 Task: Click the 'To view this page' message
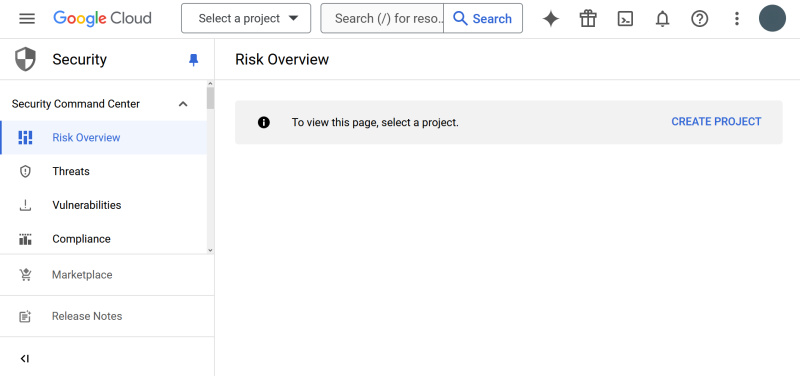(375, 122)
